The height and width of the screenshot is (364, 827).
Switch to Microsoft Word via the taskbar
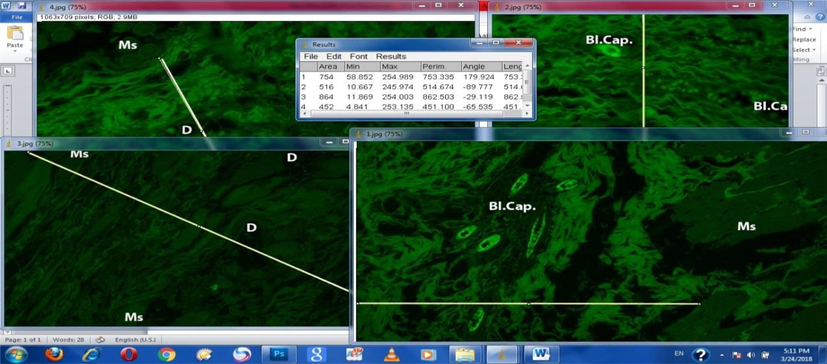coord(541,354)
